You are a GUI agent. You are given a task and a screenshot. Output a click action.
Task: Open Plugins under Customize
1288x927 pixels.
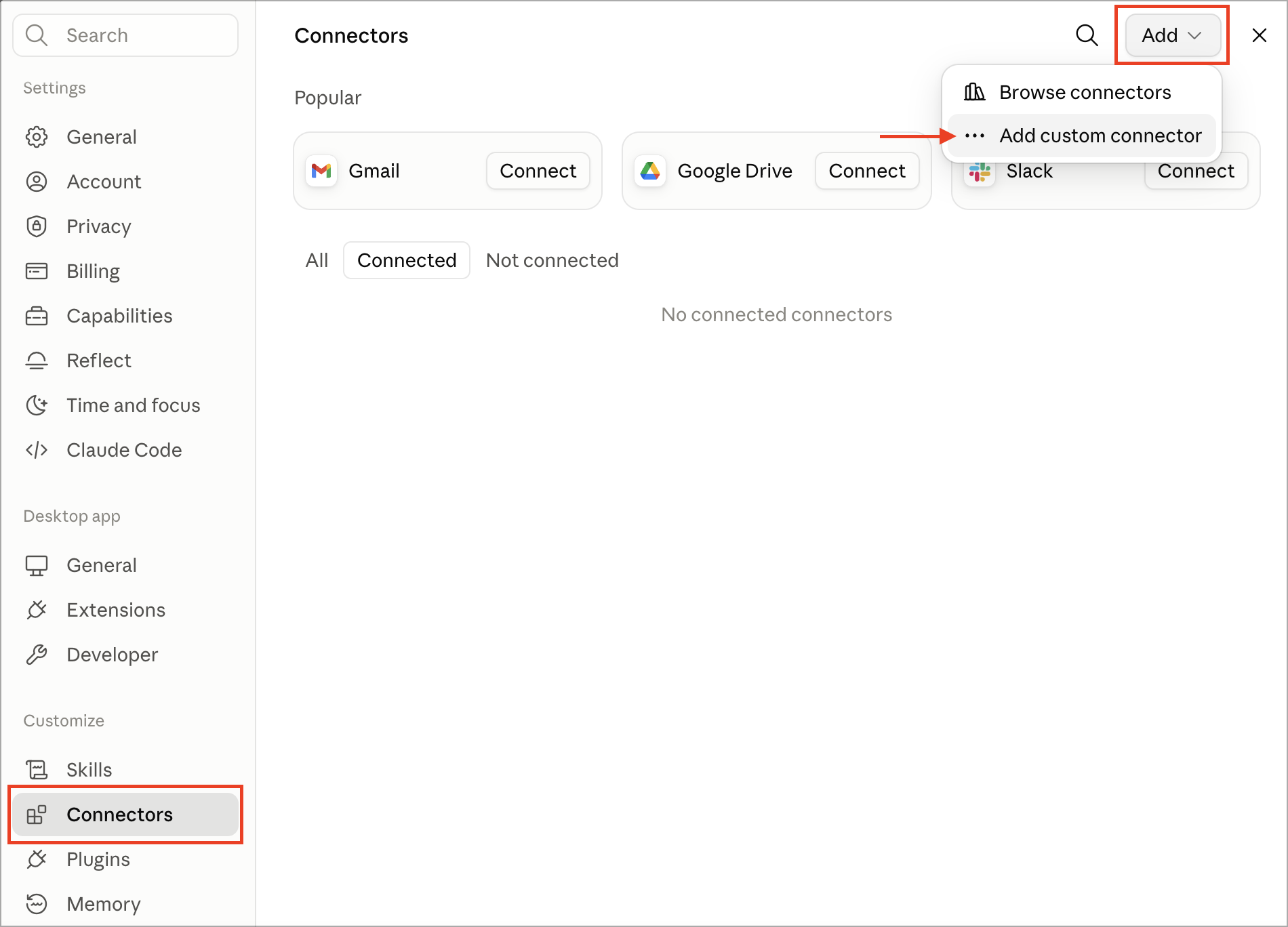[x=125, y=859]
